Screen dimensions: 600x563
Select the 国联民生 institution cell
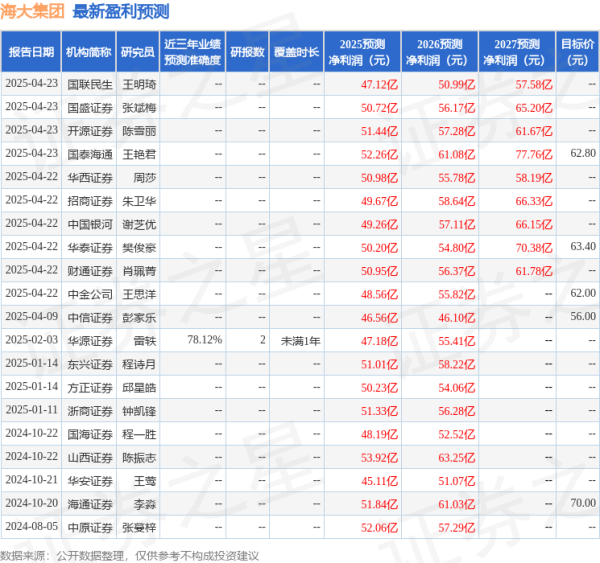(90, 84)
